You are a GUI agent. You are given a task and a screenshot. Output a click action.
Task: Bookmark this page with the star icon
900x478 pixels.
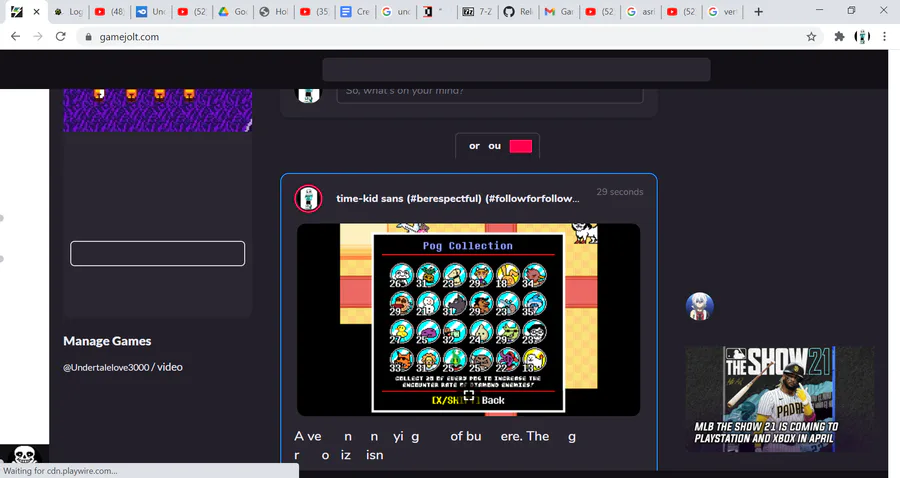click(x=811, y=37)
